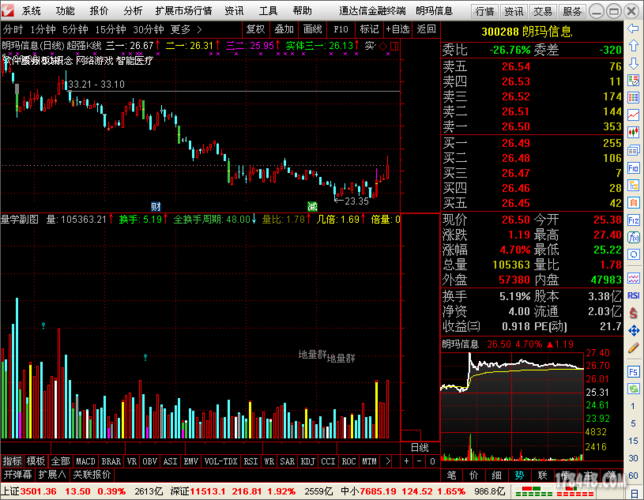The image size is (644, 500).
Task: Click the 日线 period label
Action: tap(420, 447)
